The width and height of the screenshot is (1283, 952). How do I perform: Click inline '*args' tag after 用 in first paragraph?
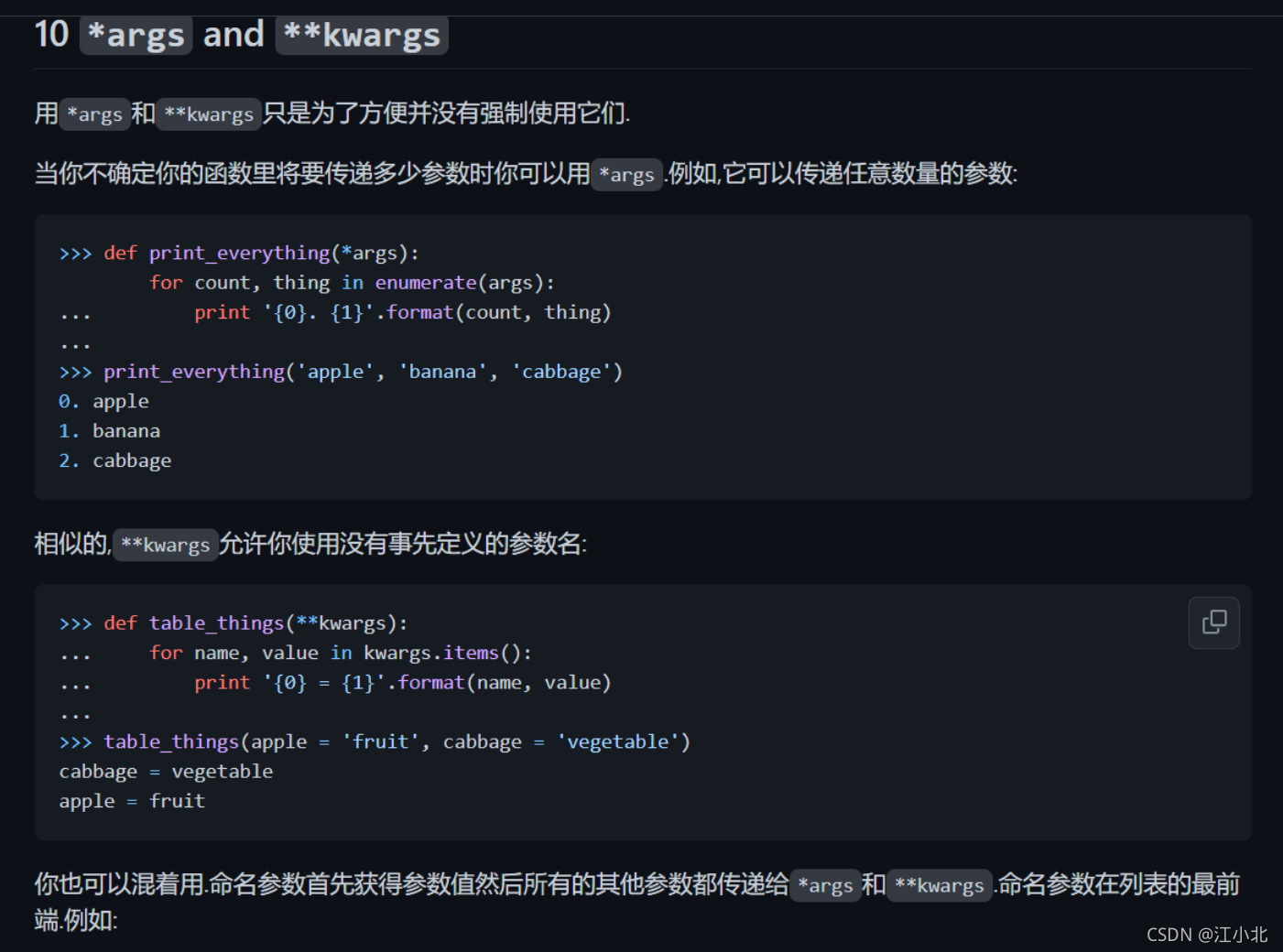tap(95, 114)
